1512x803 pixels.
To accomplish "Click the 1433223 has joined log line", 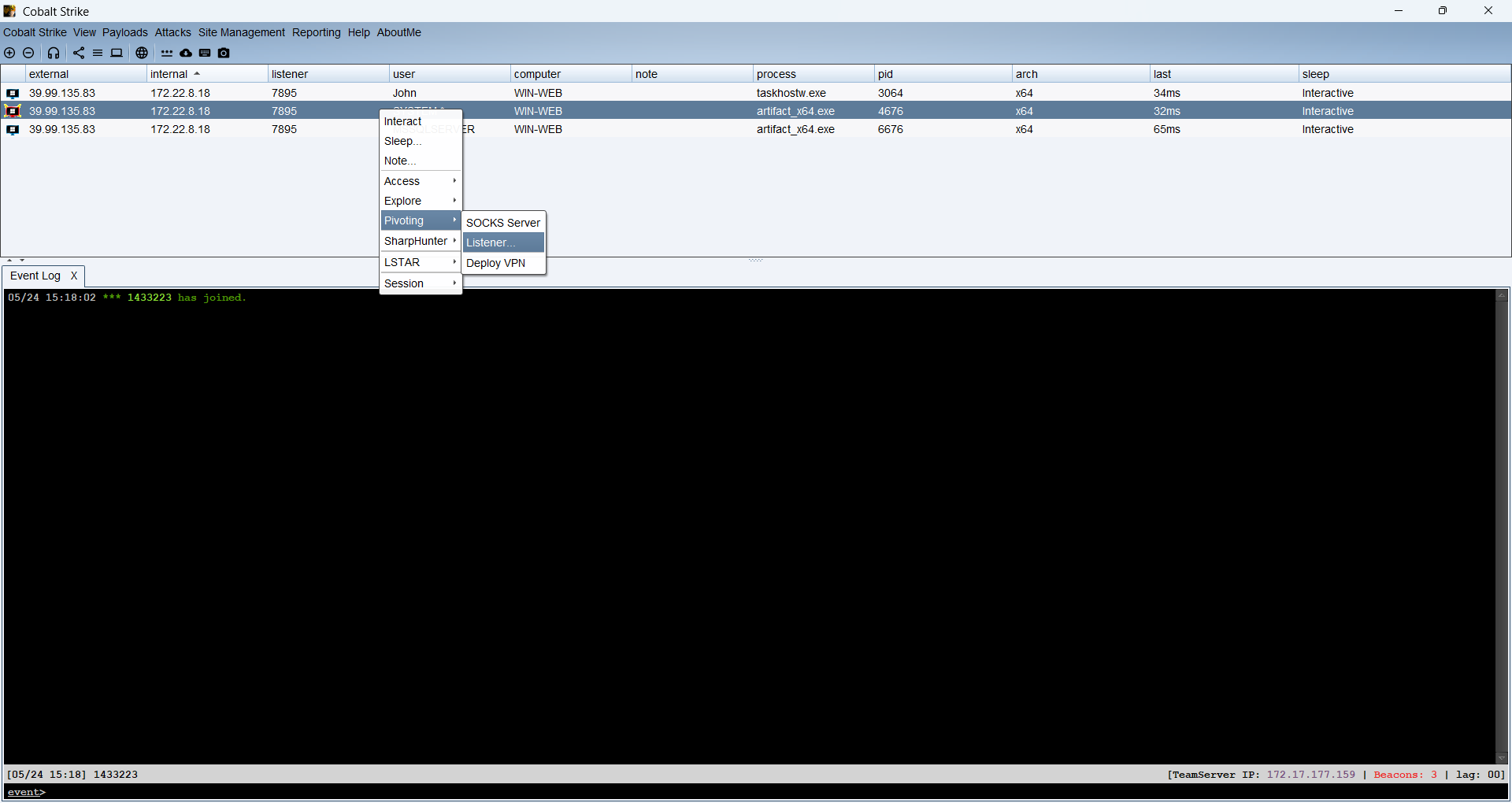I will coord(127,298).
